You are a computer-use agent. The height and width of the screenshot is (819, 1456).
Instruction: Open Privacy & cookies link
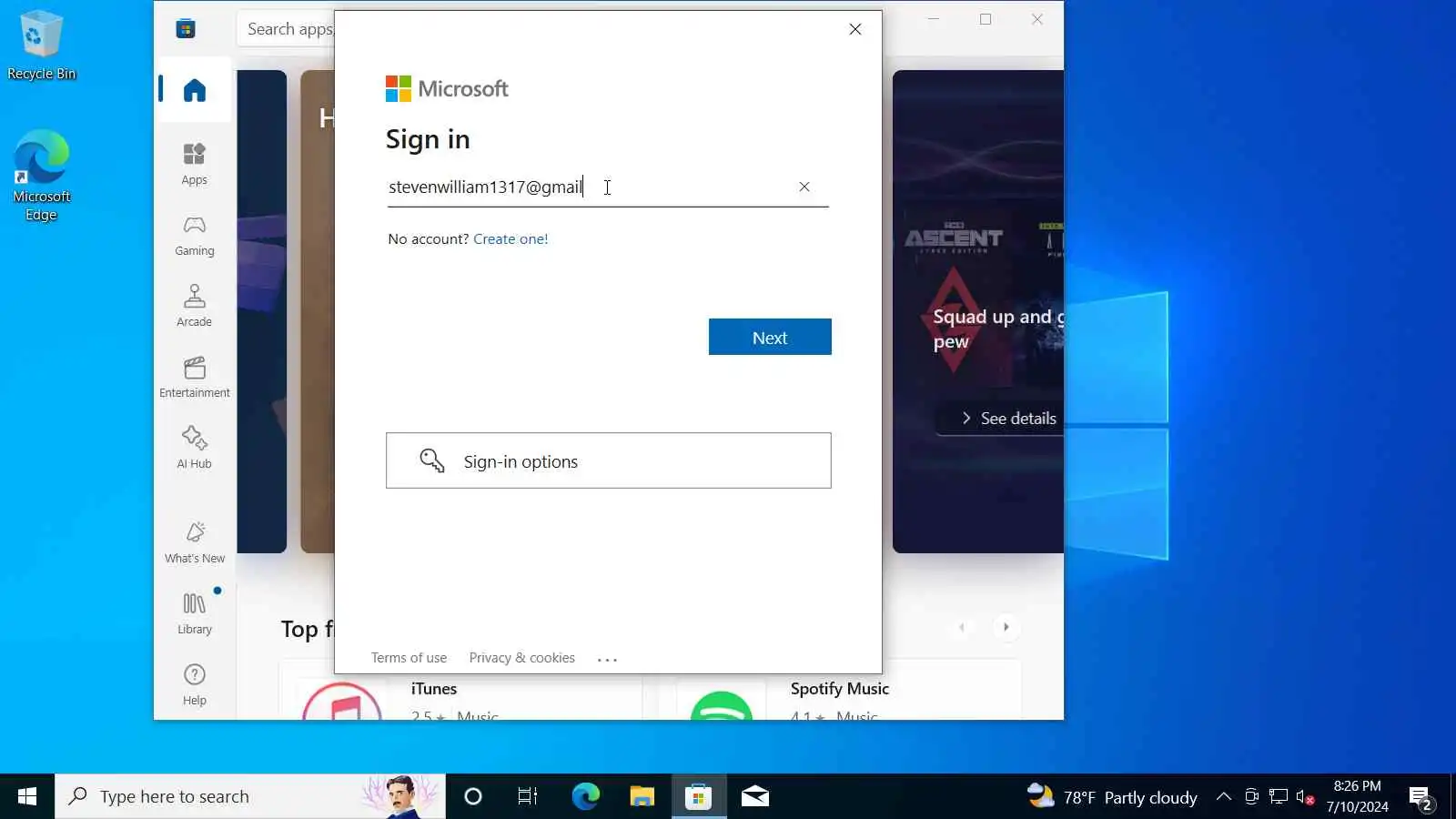coord(521,658)
